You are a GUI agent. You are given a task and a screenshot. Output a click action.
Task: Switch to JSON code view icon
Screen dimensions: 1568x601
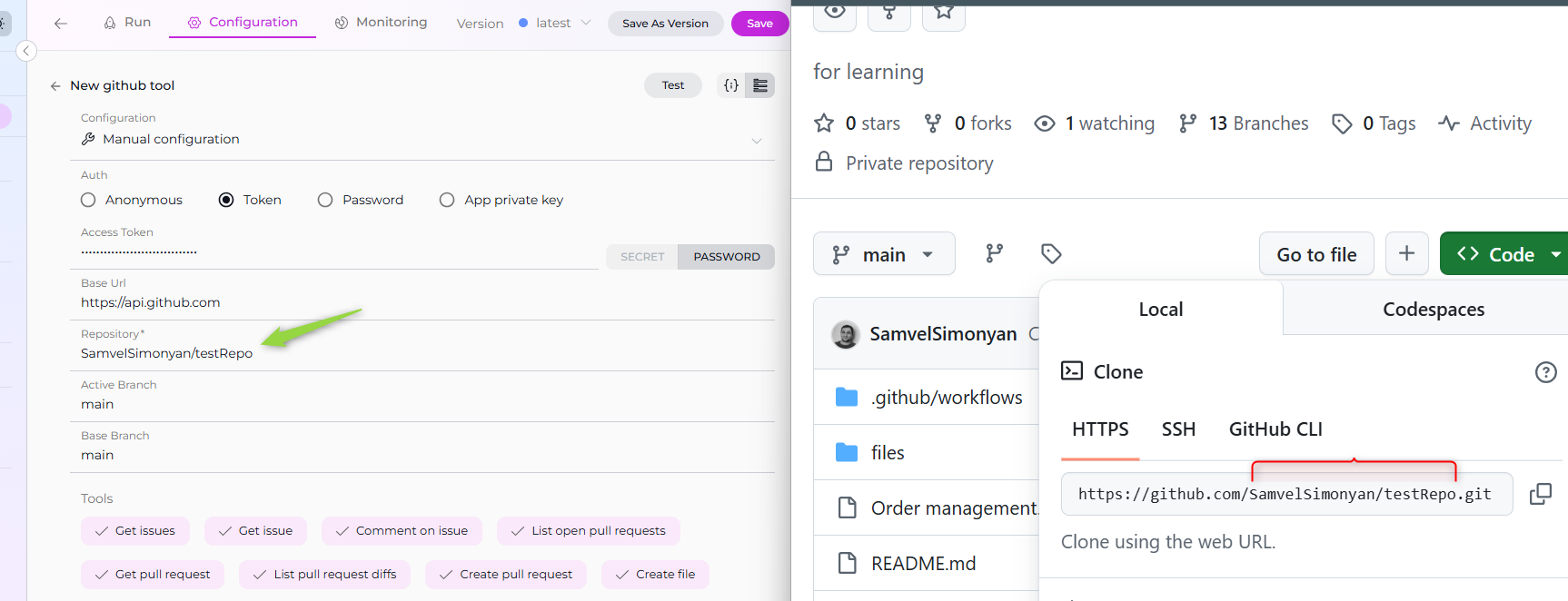tap(731, 85)
